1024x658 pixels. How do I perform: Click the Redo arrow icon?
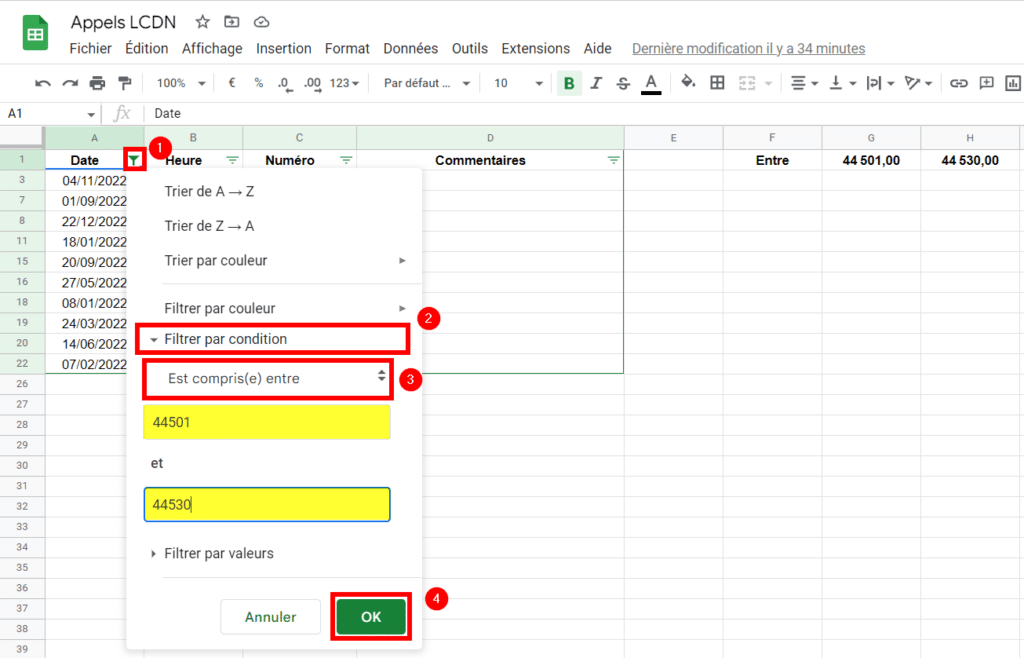[70, 84]
